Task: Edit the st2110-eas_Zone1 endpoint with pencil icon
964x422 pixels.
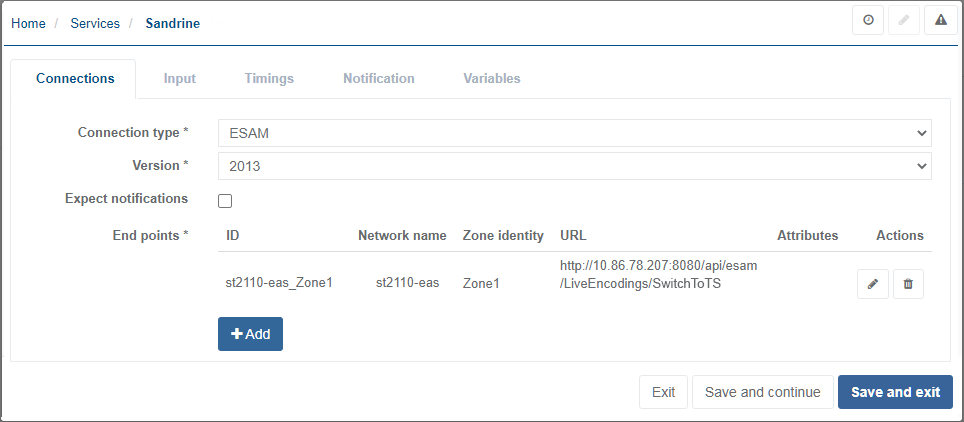Action: [x=872, y=284]
